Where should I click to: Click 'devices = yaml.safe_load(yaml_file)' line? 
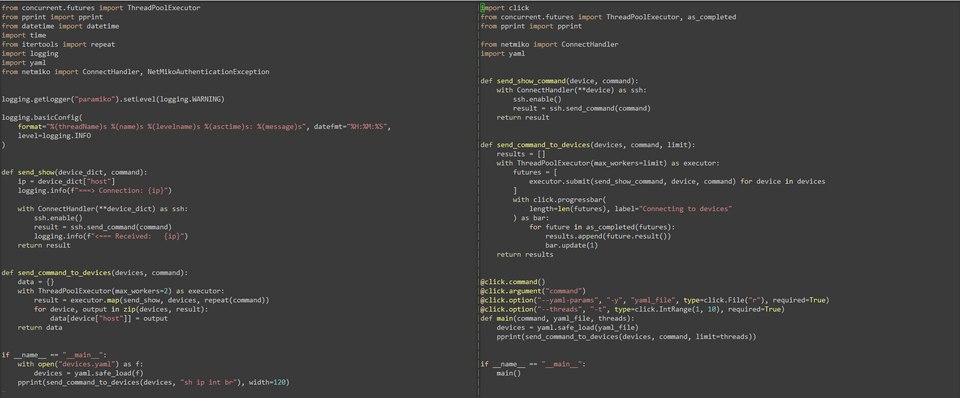coord(568,328)
